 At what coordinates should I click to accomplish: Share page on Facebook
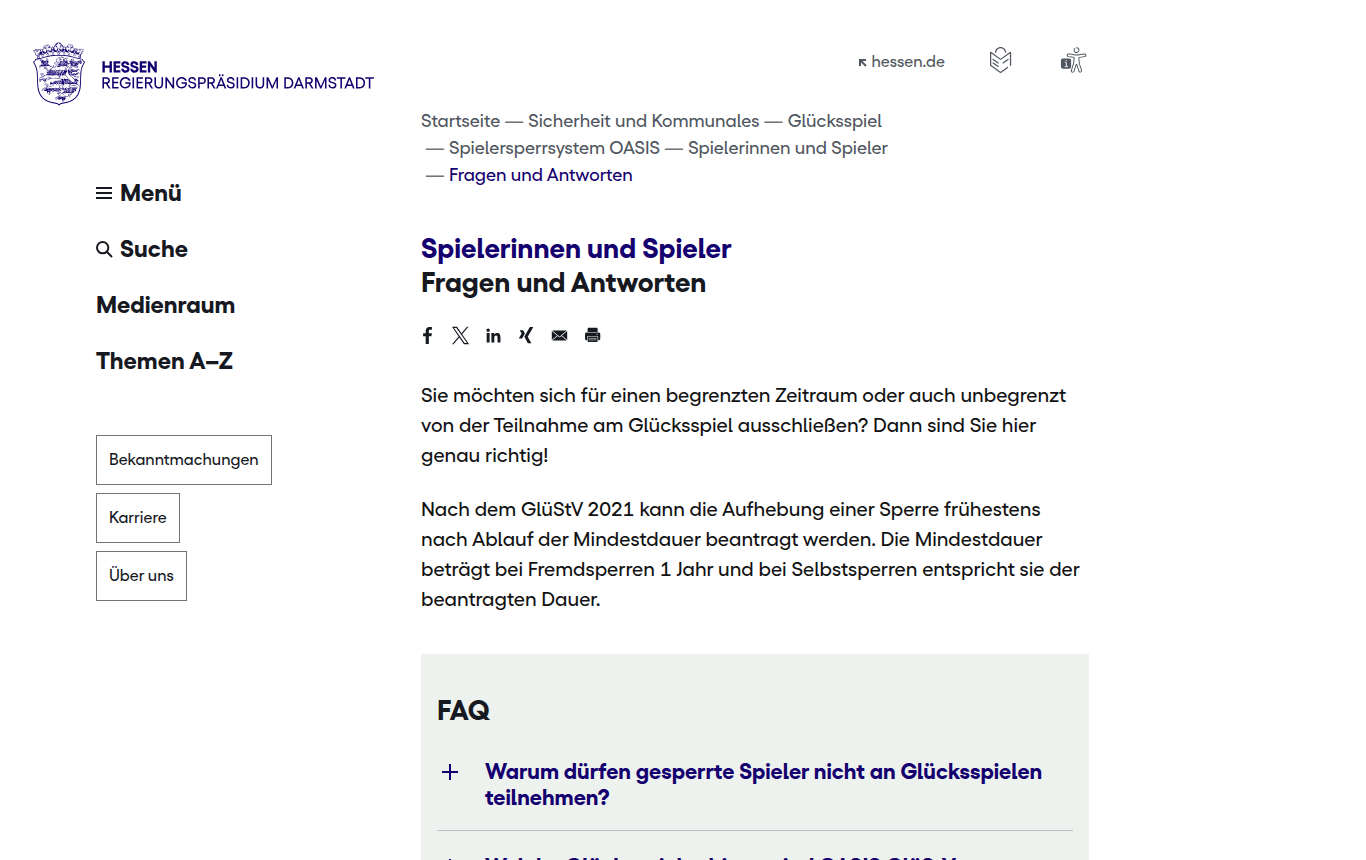coord(427,335)
